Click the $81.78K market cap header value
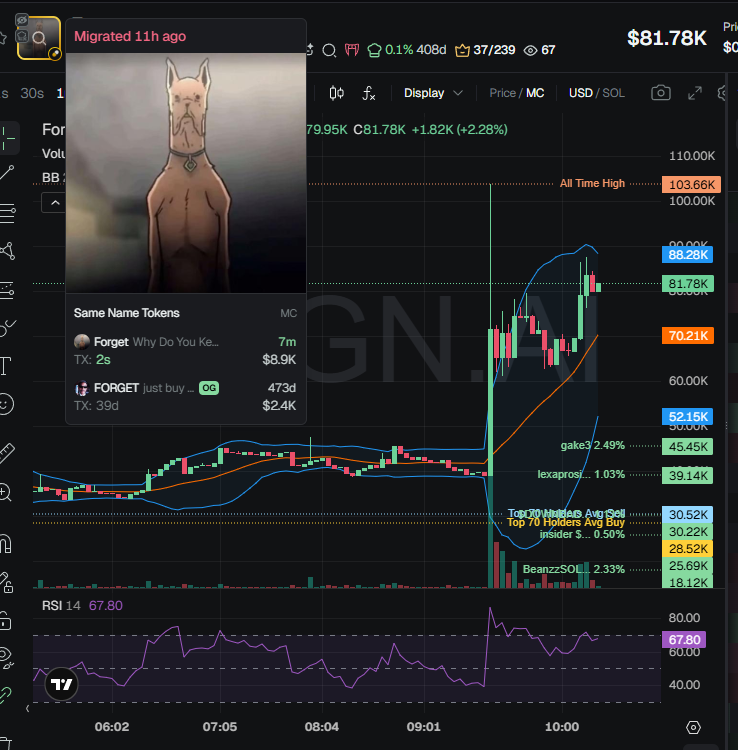The height and width of the screenshot is (750, 738). pos(667,38)
